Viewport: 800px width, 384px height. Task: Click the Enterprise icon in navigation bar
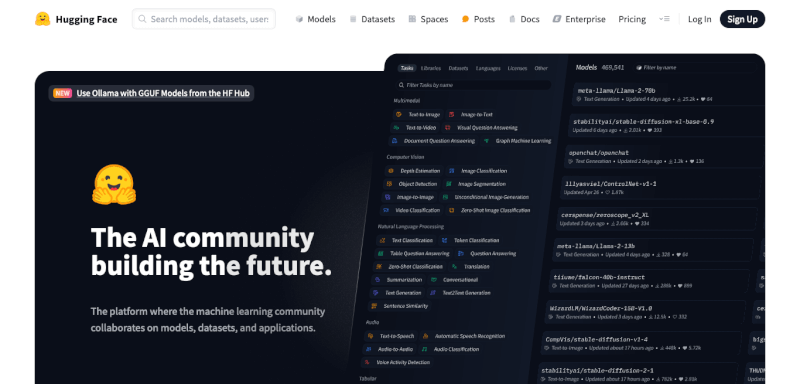tap(557, 19)
